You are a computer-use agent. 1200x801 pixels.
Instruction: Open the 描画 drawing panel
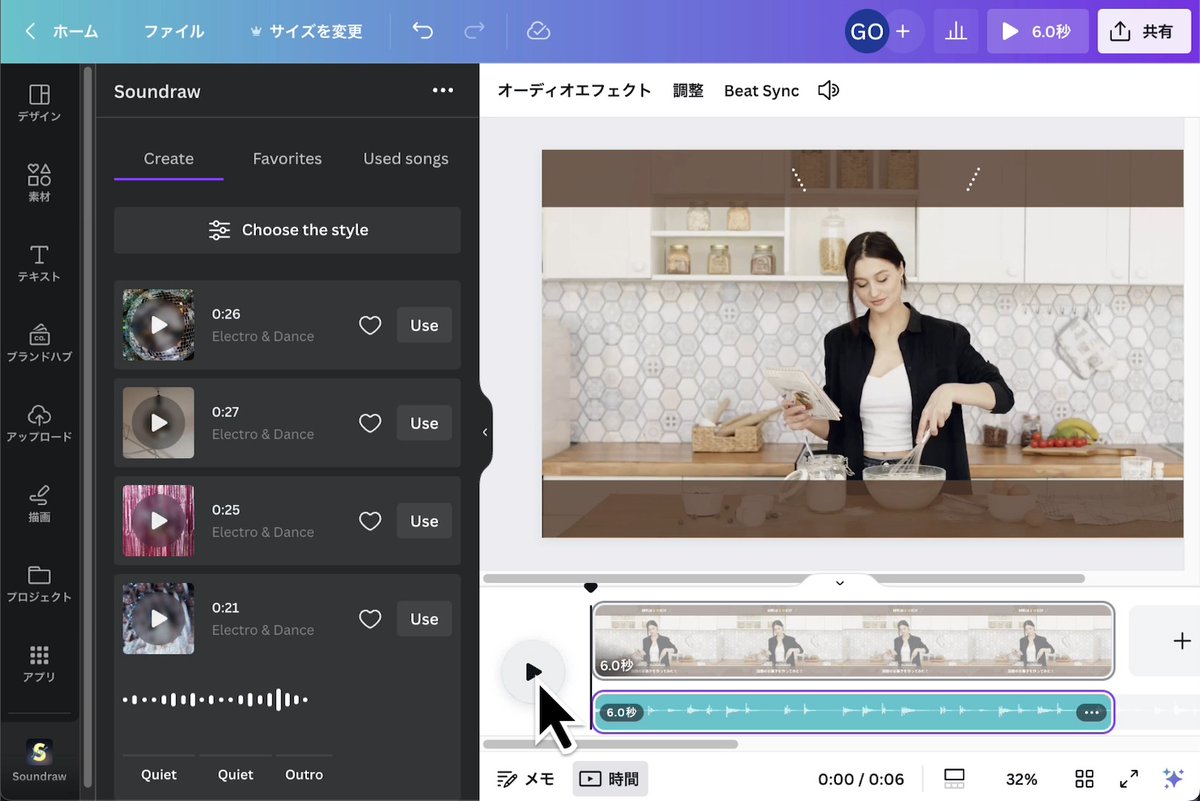click(40, 503)
